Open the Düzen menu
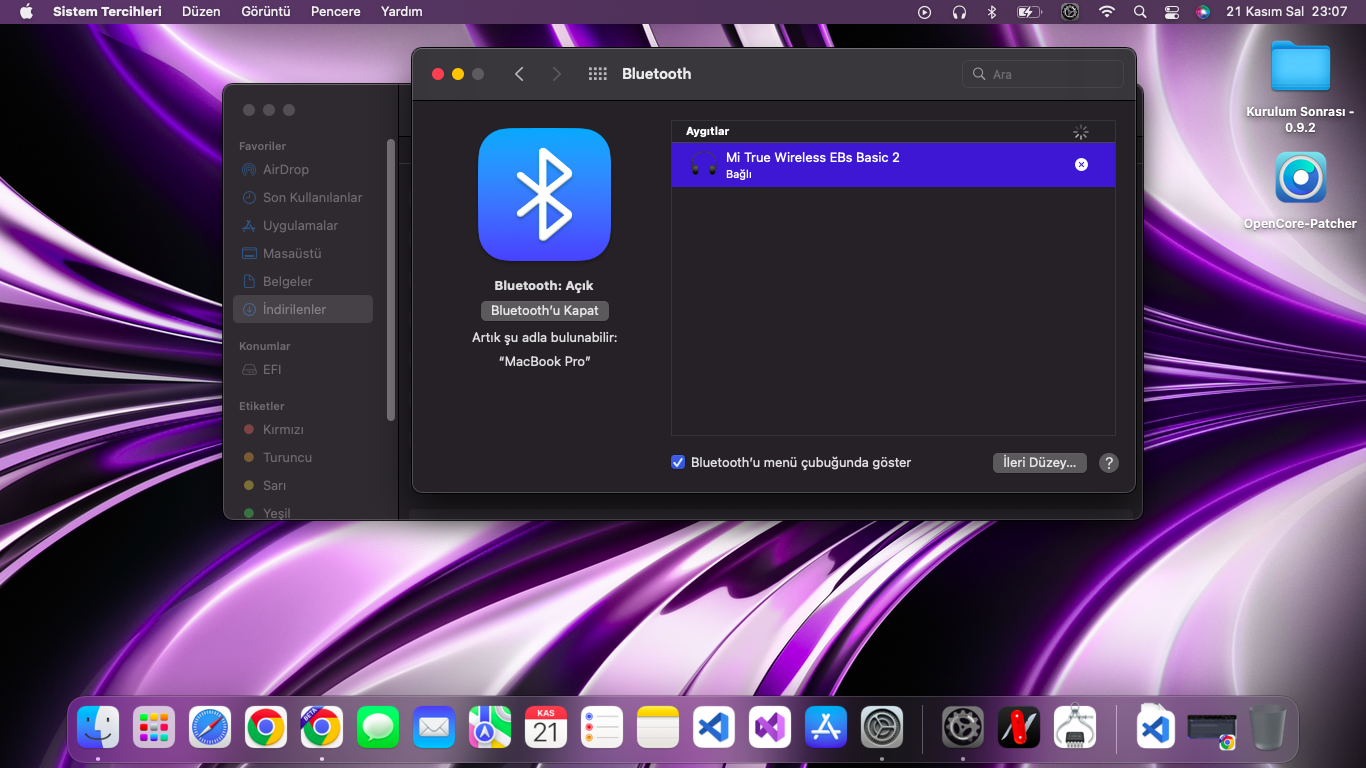 click(x=201, y=12)
